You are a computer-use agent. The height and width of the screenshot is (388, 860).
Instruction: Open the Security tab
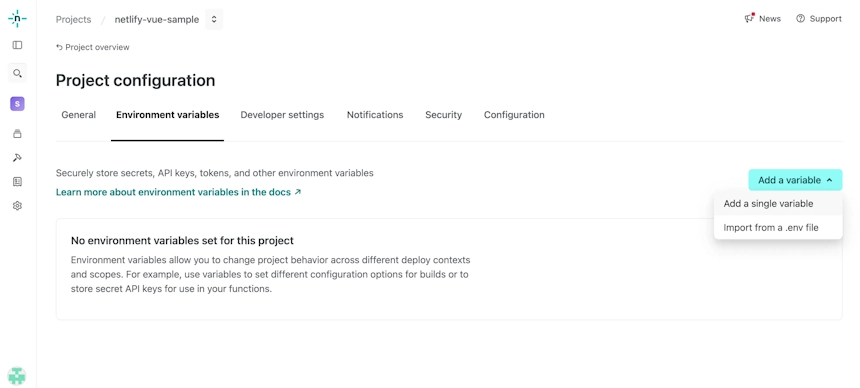tap(443, 115)
